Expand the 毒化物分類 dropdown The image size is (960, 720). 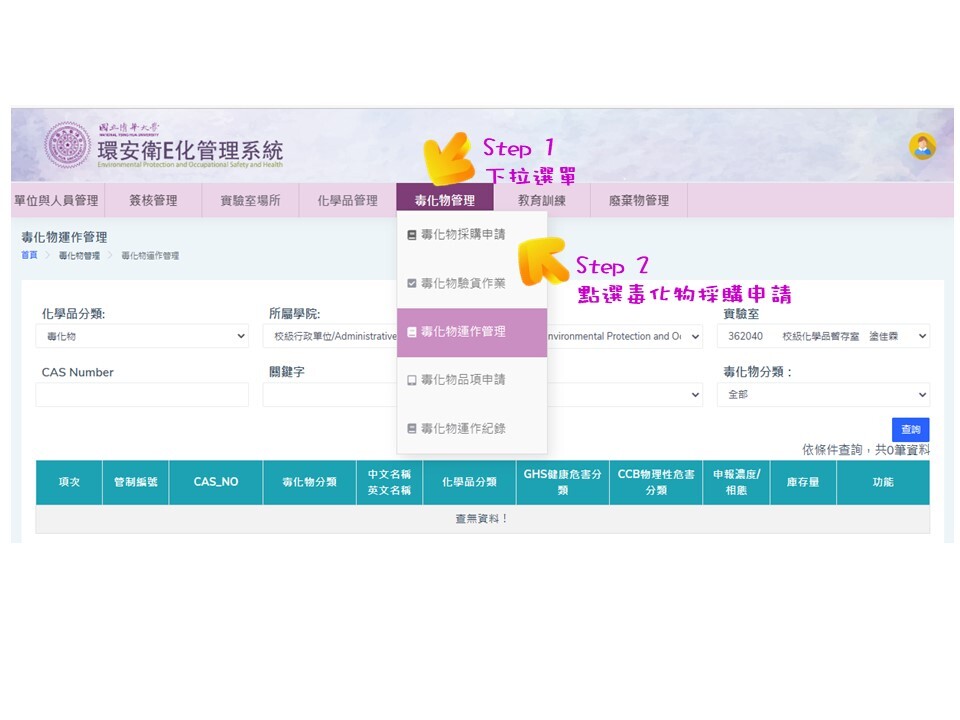[x=822, y=395]
